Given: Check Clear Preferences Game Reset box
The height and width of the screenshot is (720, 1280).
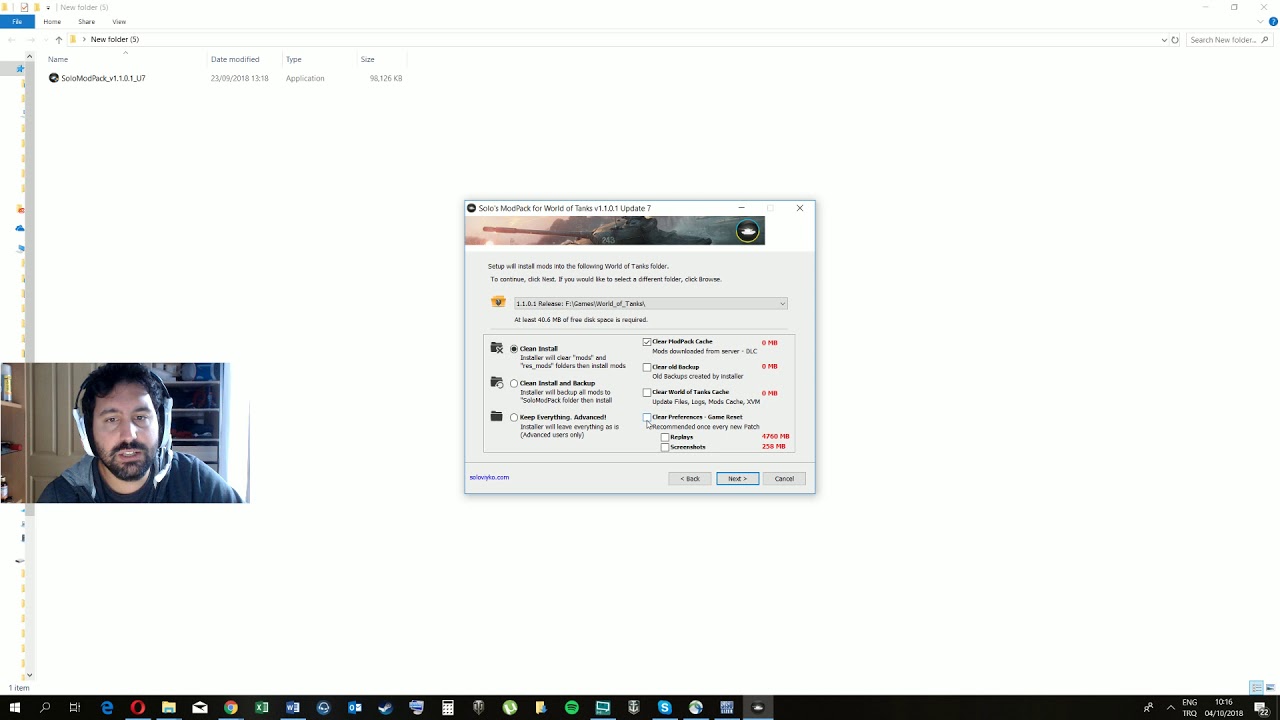Looking at the screenshot, I should click(x=647, y=417).
